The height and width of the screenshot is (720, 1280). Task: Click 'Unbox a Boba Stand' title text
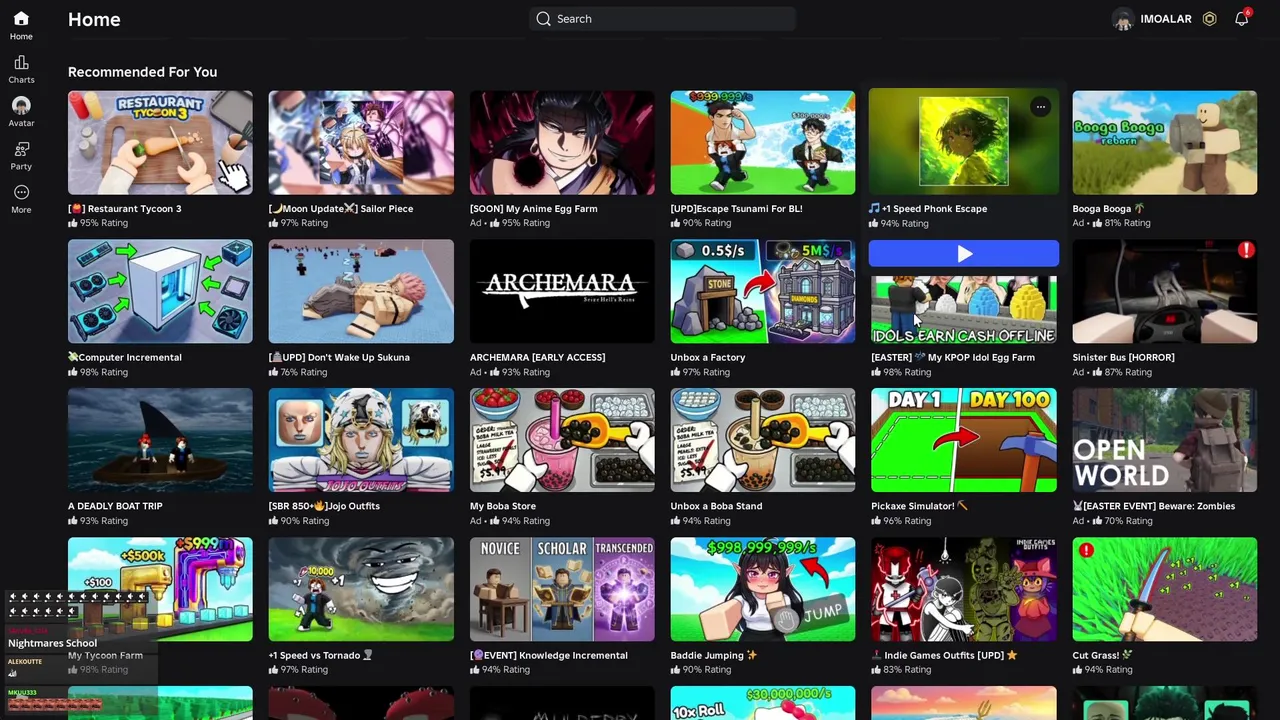(716, 506)
